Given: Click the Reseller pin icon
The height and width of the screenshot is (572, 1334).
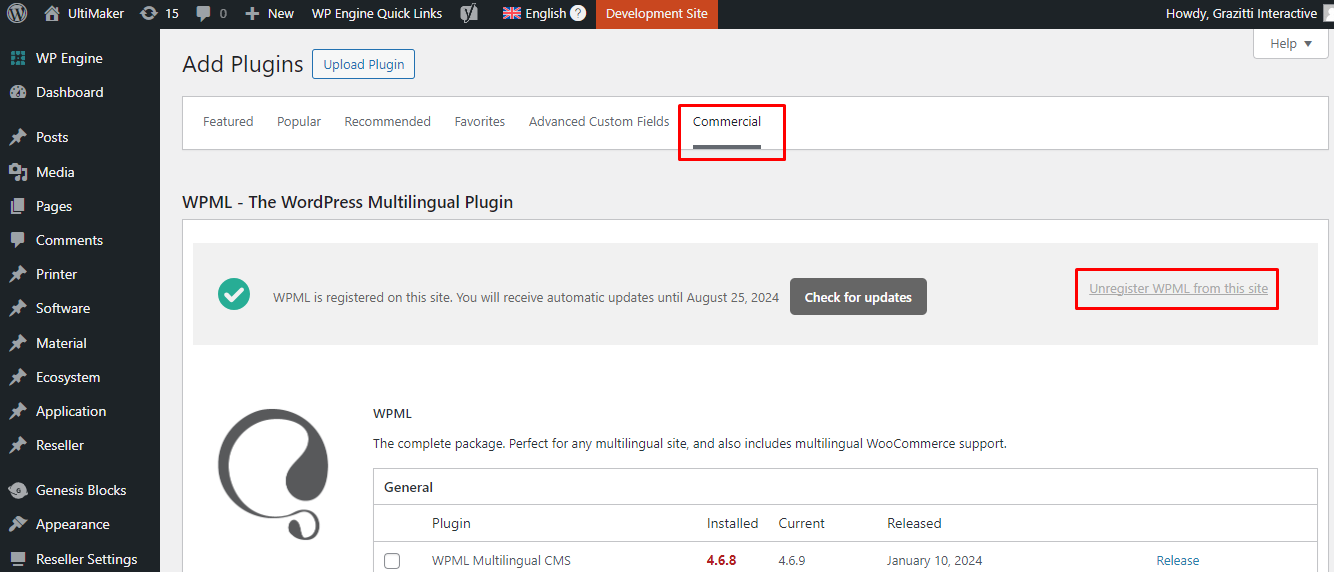Looking at the screenshot, I should (18, 445).
